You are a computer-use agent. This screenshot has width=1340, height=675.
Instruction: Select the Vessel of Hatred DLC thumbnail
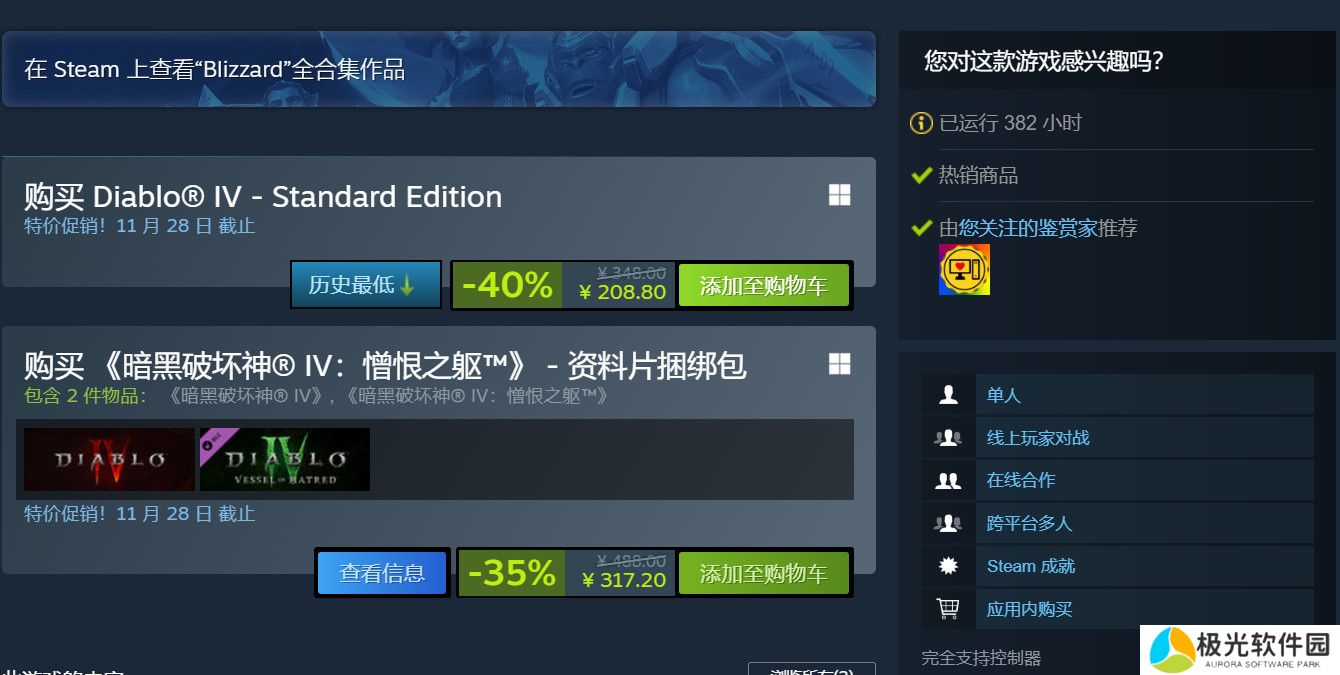click(x=285, y=460)
